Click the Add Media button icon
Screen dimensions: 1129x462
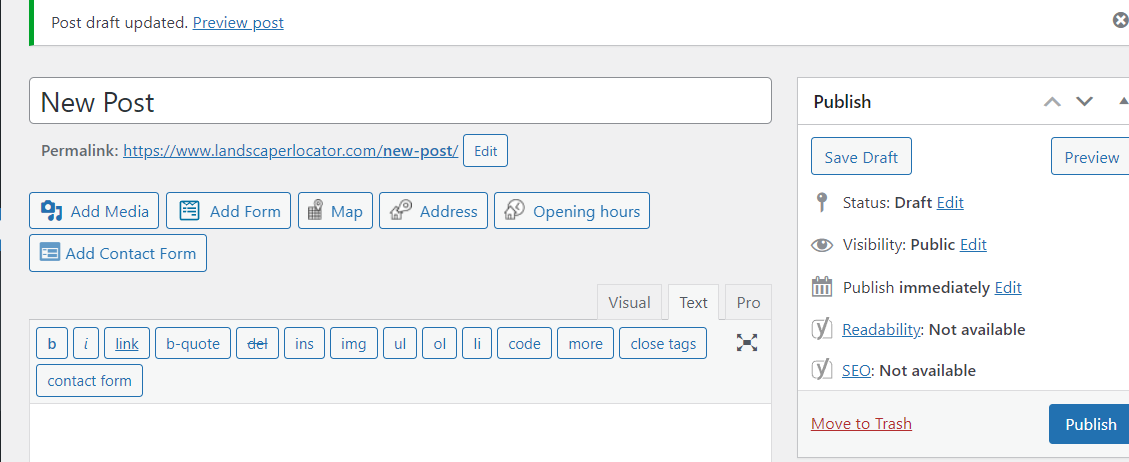(52, 211)
